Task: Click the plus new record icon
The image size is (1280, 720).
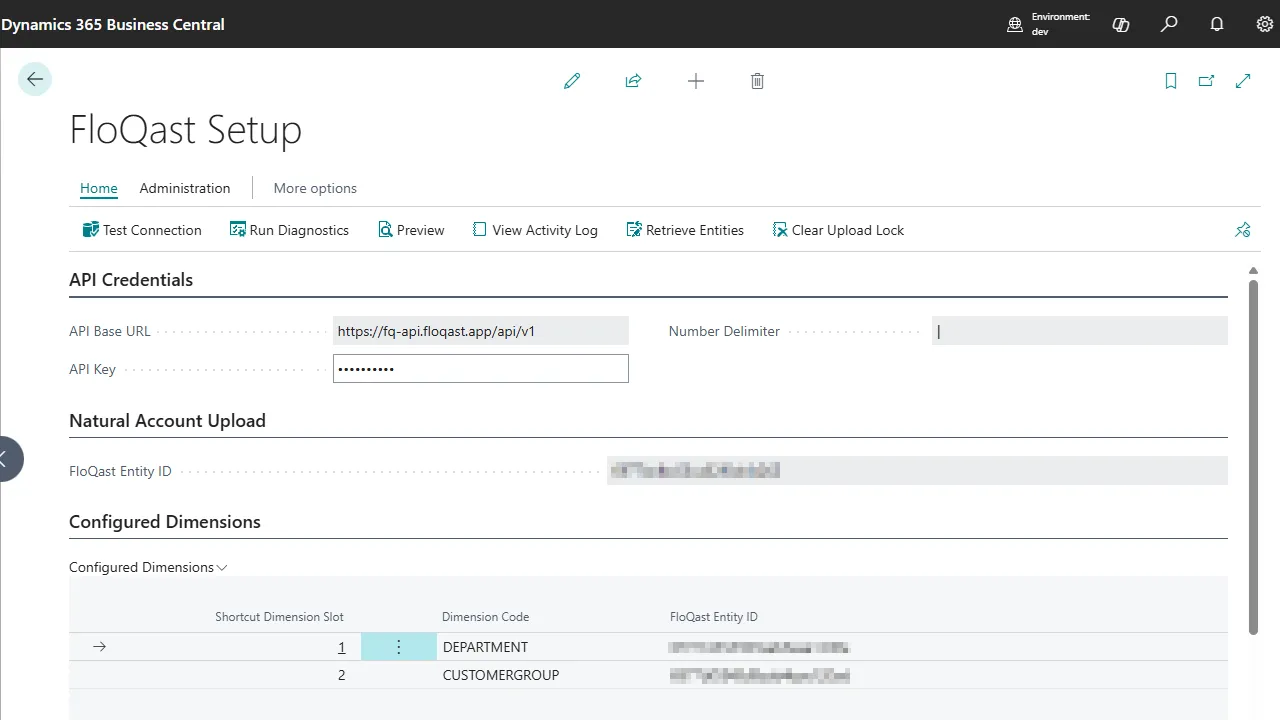Action: click(x=696, y=81)
